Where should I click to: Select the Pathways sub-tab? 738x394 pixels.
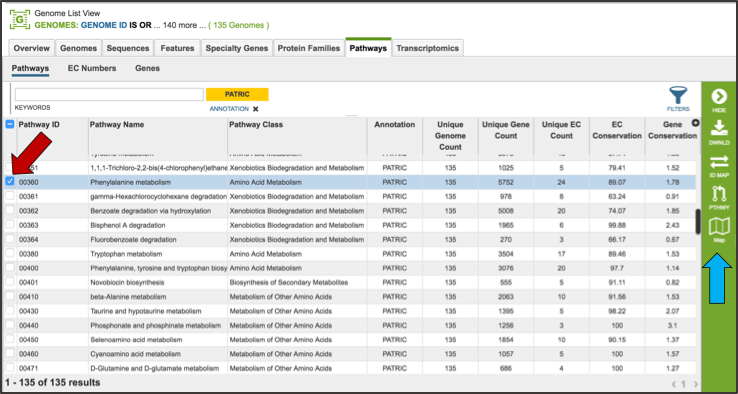click(x=30, y=69)
